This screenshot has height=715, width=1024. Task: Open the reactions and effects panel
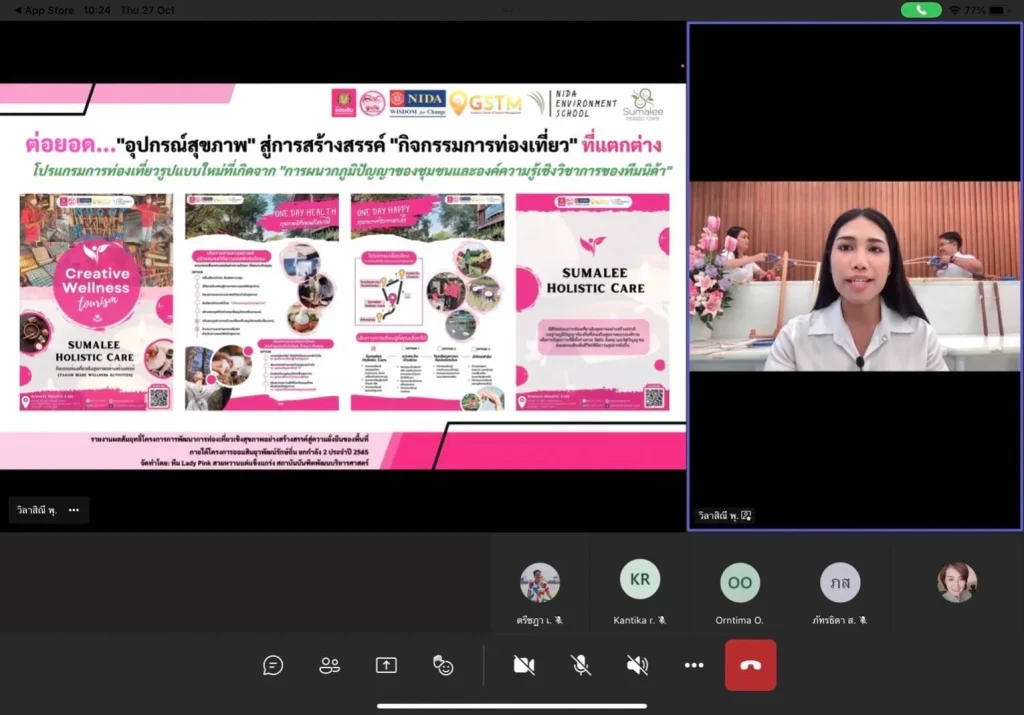click(x=443, y=665)
